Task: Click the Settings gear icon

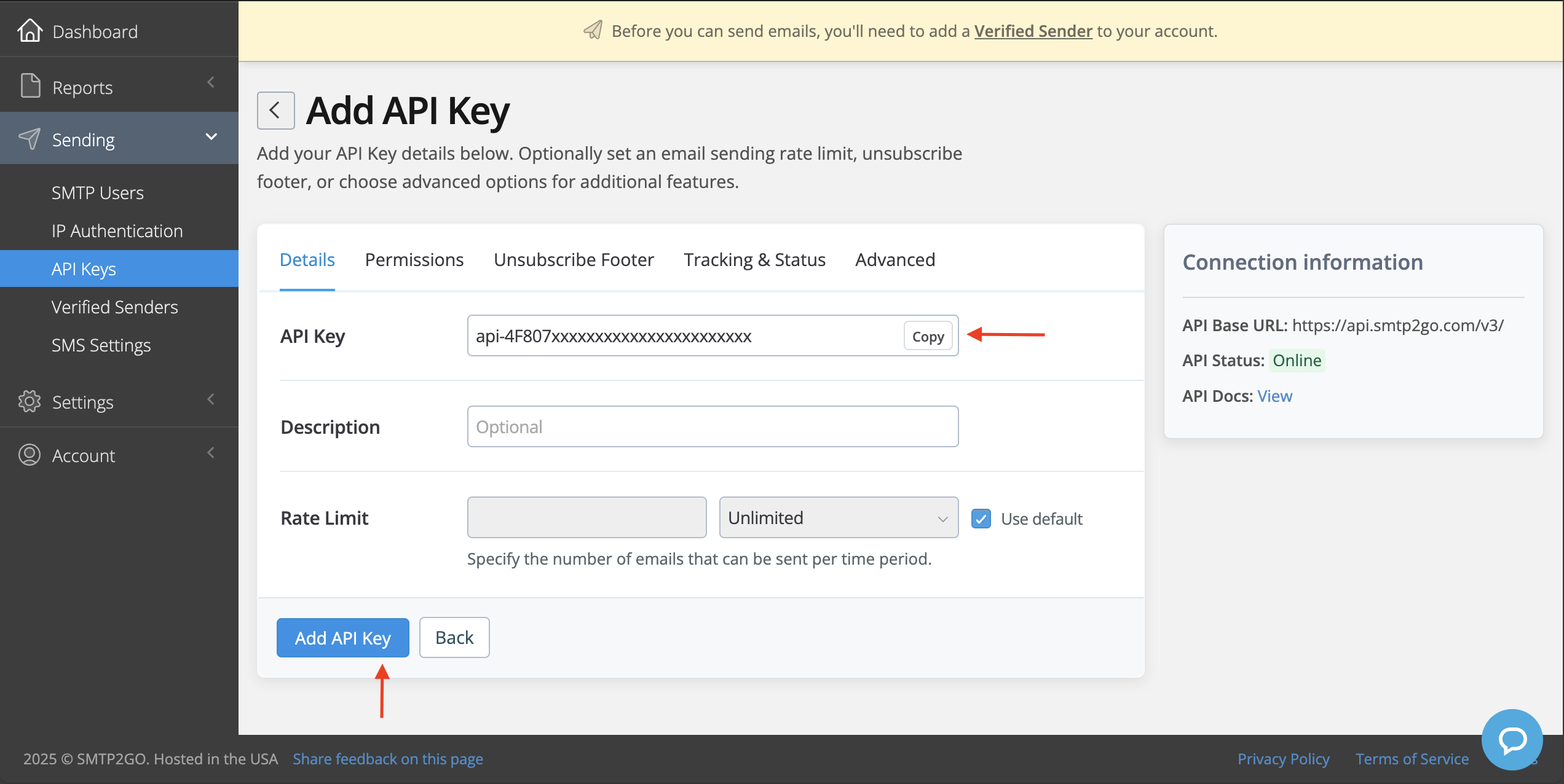Action: [x=30, y=401]
